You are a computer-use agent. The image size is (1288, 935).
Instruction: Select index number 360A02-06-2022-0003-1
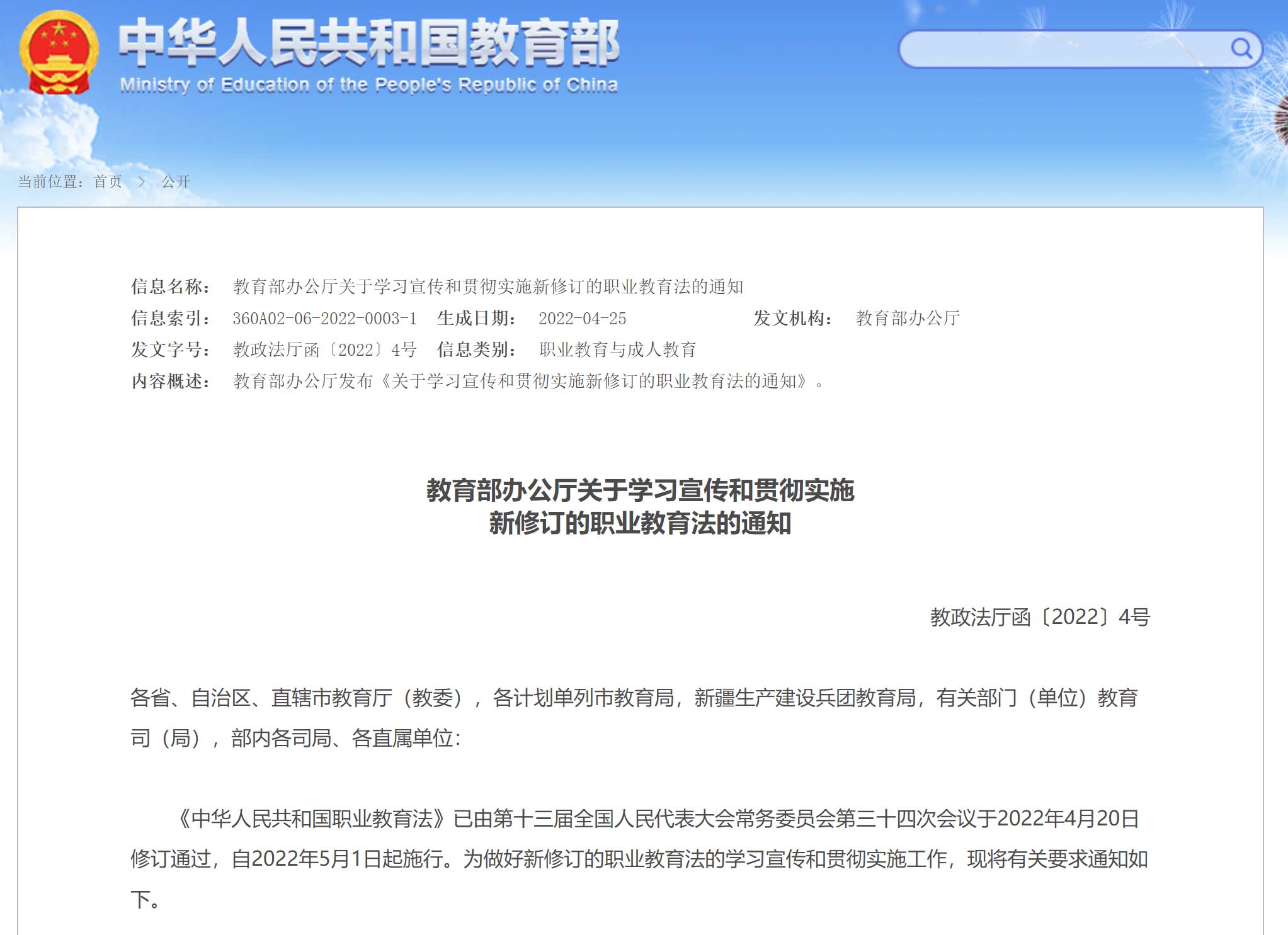pos(324,319)
